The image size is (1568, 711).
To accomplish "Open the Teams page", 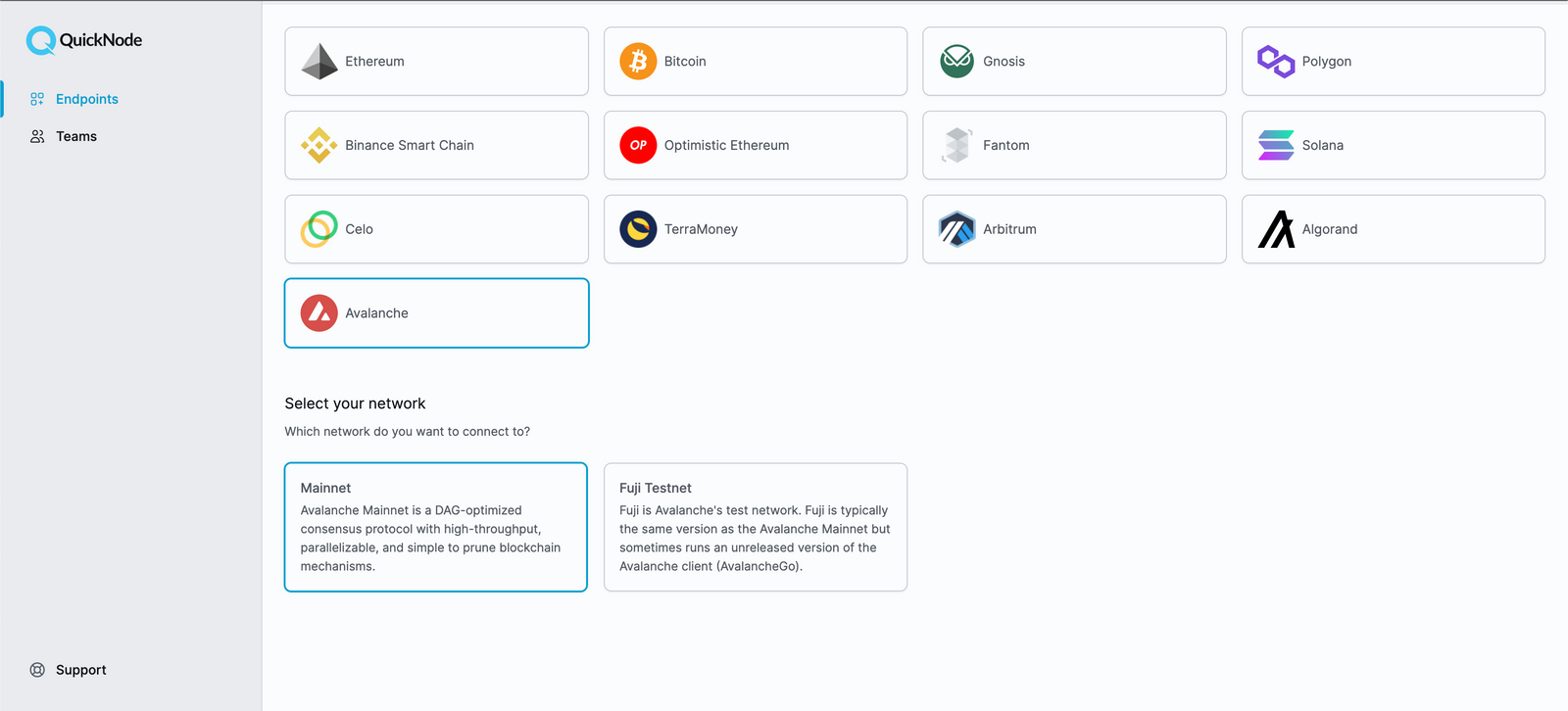I will [76, 136].
